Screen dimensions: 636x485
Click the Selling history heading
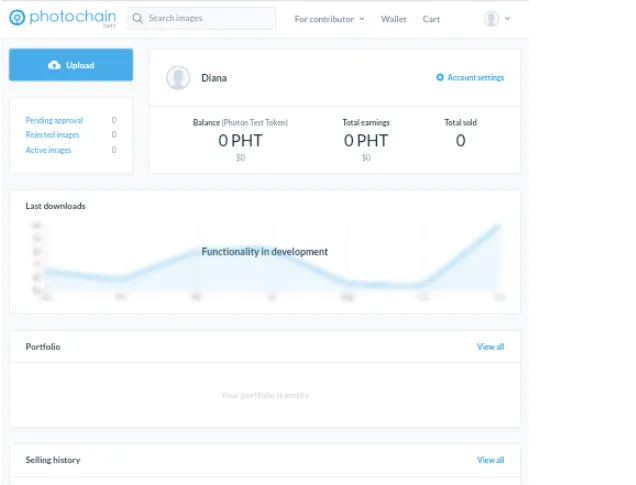tap(53, 460)
